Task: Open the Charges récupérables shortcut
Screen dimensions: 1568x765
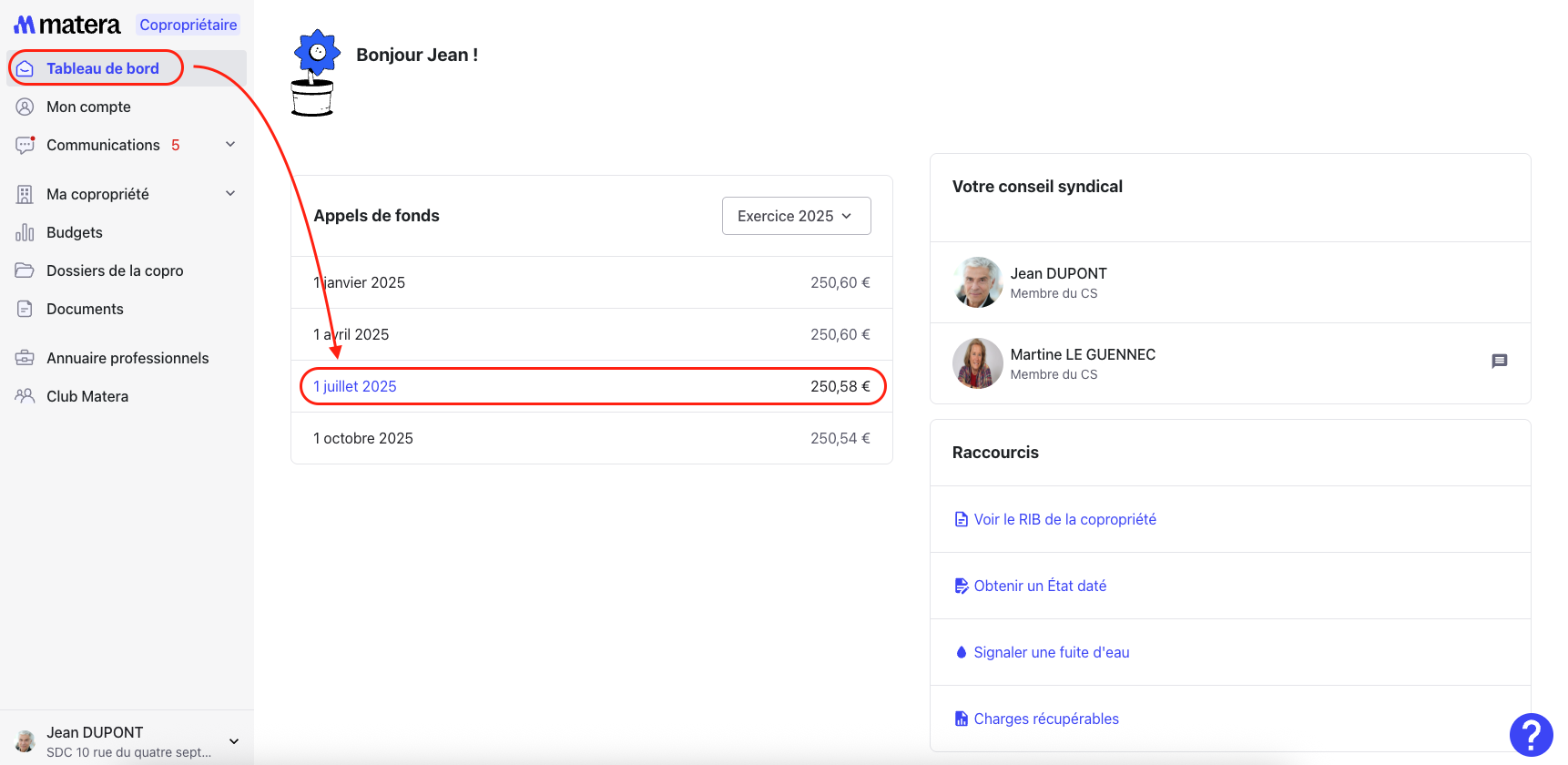Action: (x=1045, y=719)
